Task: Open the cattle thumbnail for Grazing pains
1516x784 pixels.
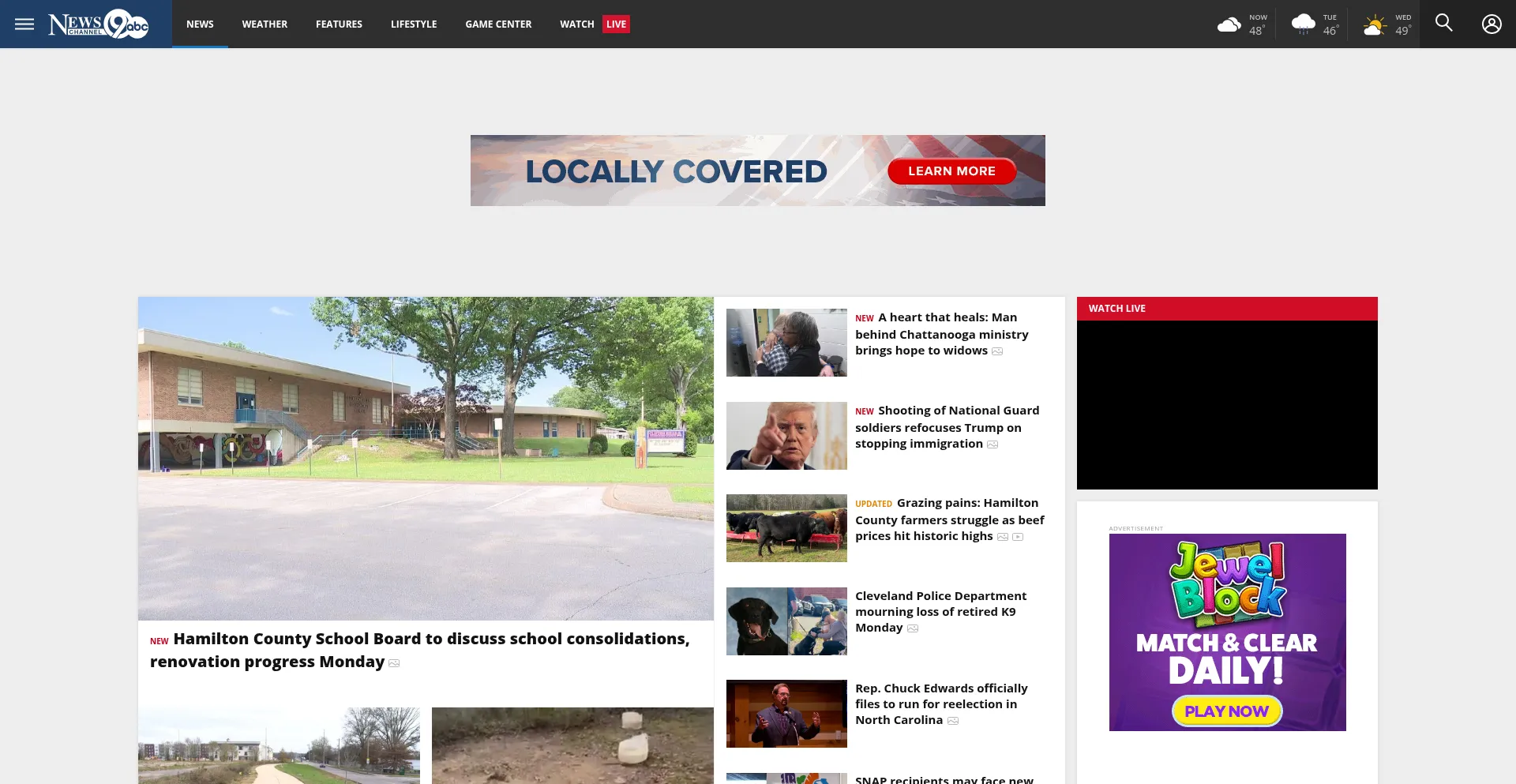Action: coord(786,528)
